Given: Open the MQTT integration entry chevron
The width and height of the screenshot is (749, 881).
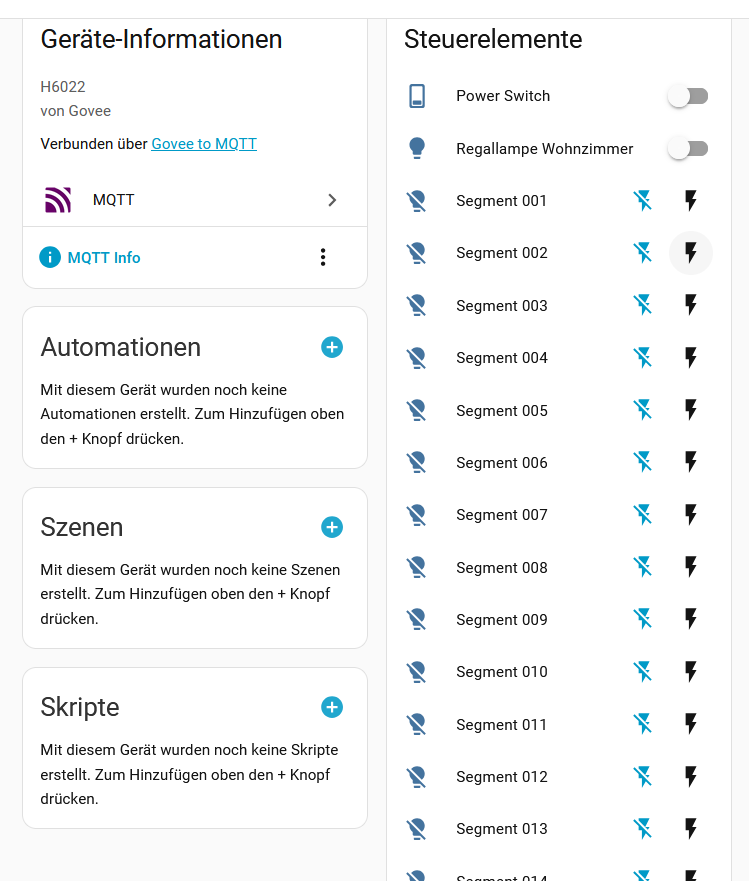Looking at the screenshot, I should pyautogui.click(x=332, y=200).
